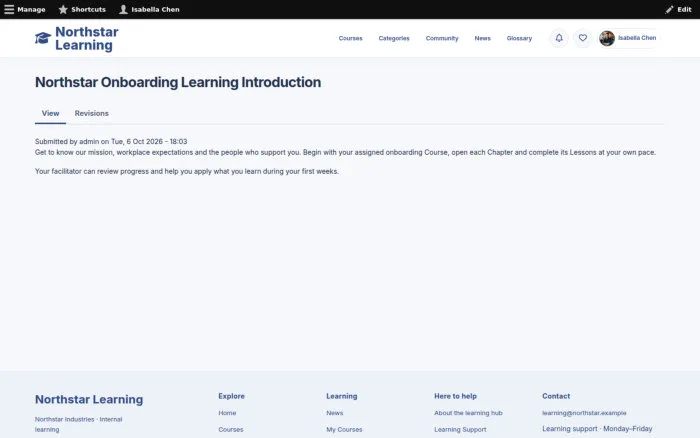Viewport: 700px width, 438px height.
Task: Click the 'Submitted by admin' date line
Action: [111, 142]
